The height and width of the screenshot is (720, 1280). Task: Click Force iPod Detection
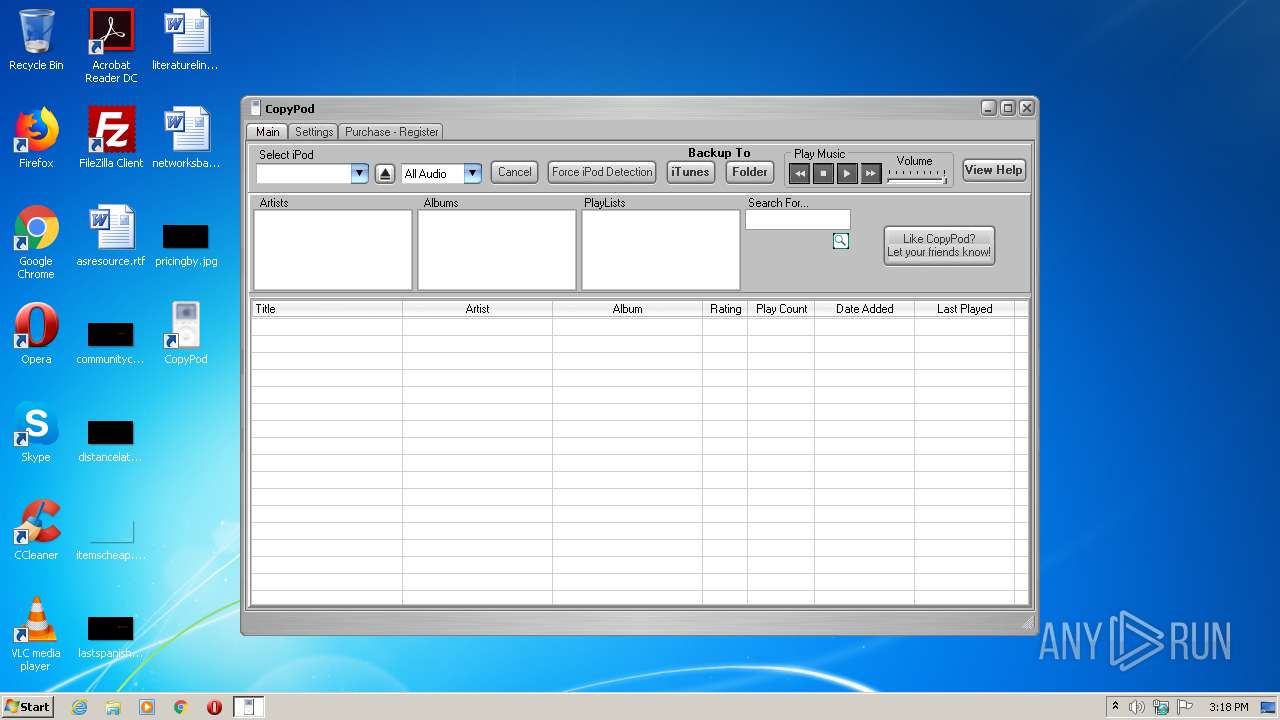click(602, 172)
